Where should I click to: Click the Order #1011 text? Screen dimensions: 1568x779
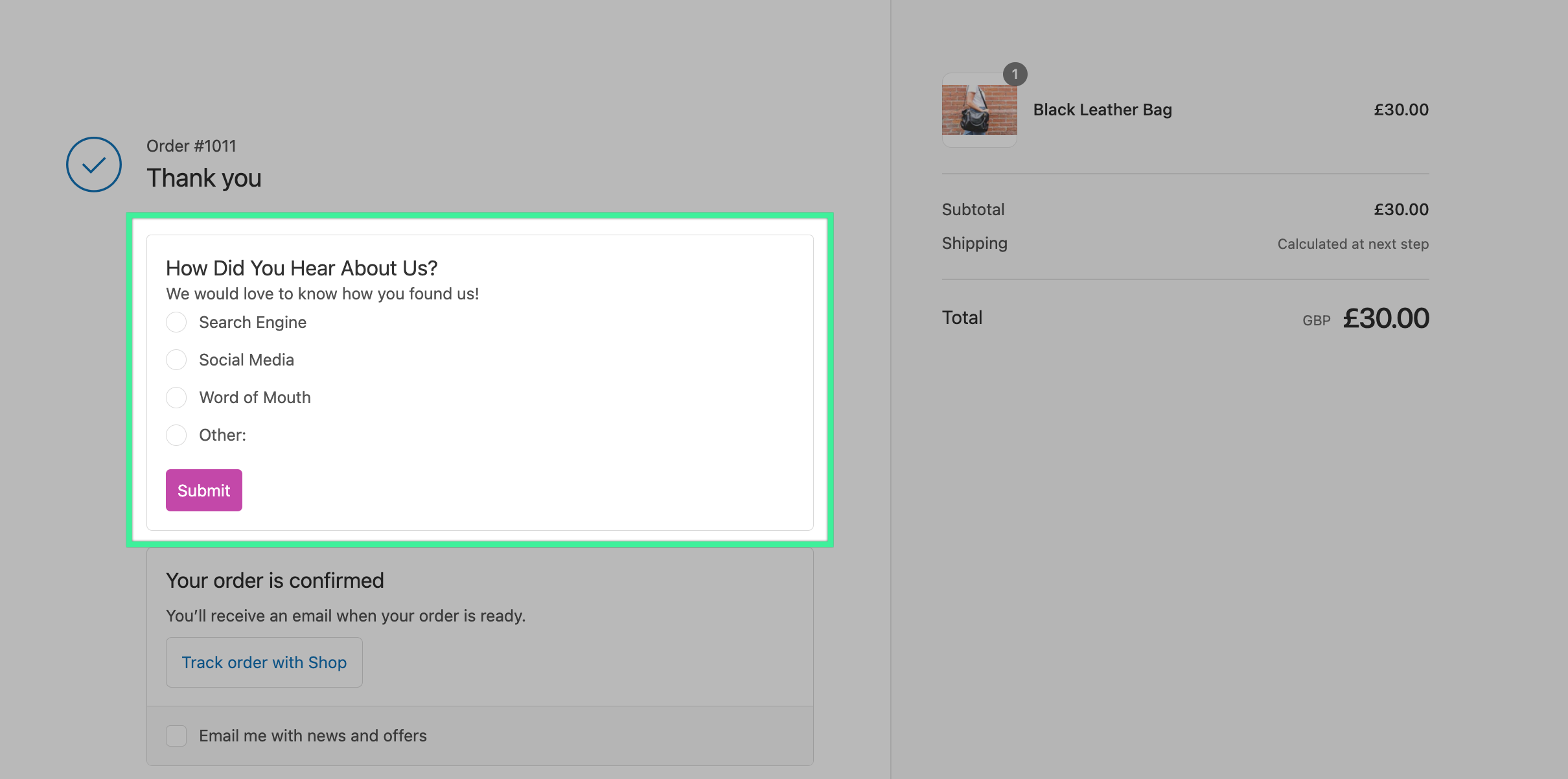click(191, 146)
